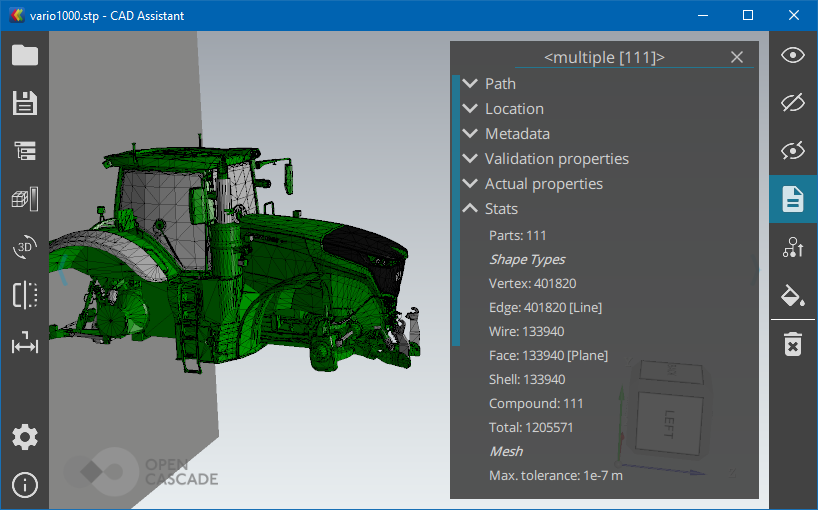Activate the clipping plane tool
This screenshot has height=510, width=818.
coord(25,295)
